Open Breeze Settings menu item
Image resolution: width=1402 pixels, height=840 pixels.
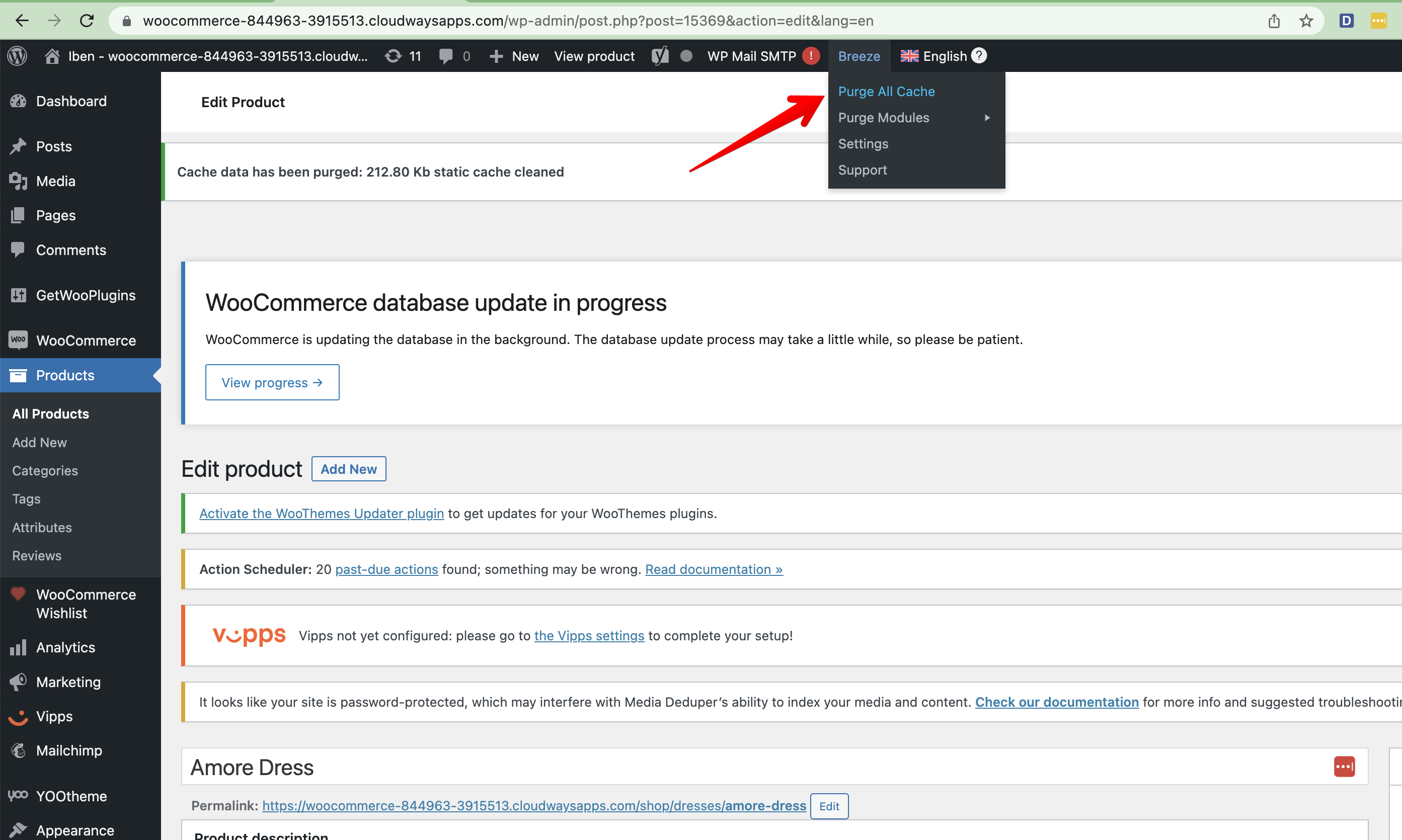coord(863,144)
